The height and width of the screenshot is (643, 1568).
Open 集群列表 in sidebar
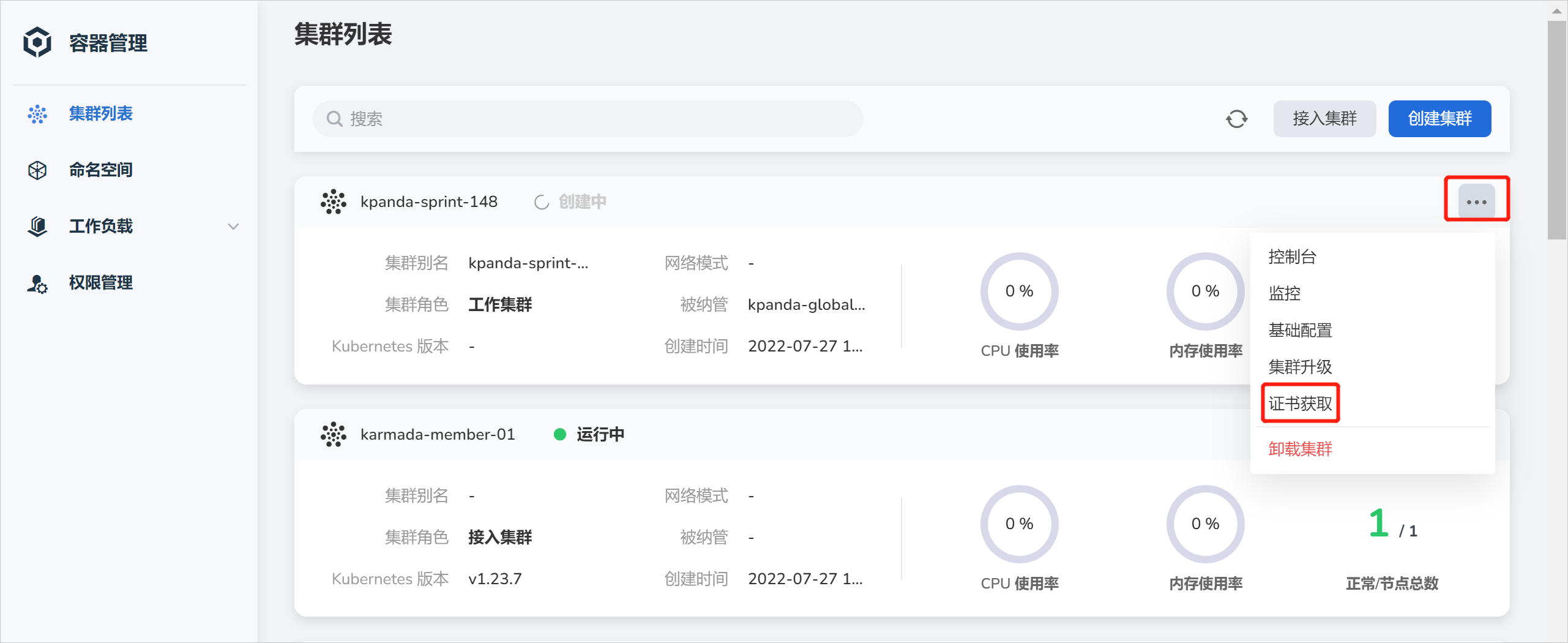101,114
